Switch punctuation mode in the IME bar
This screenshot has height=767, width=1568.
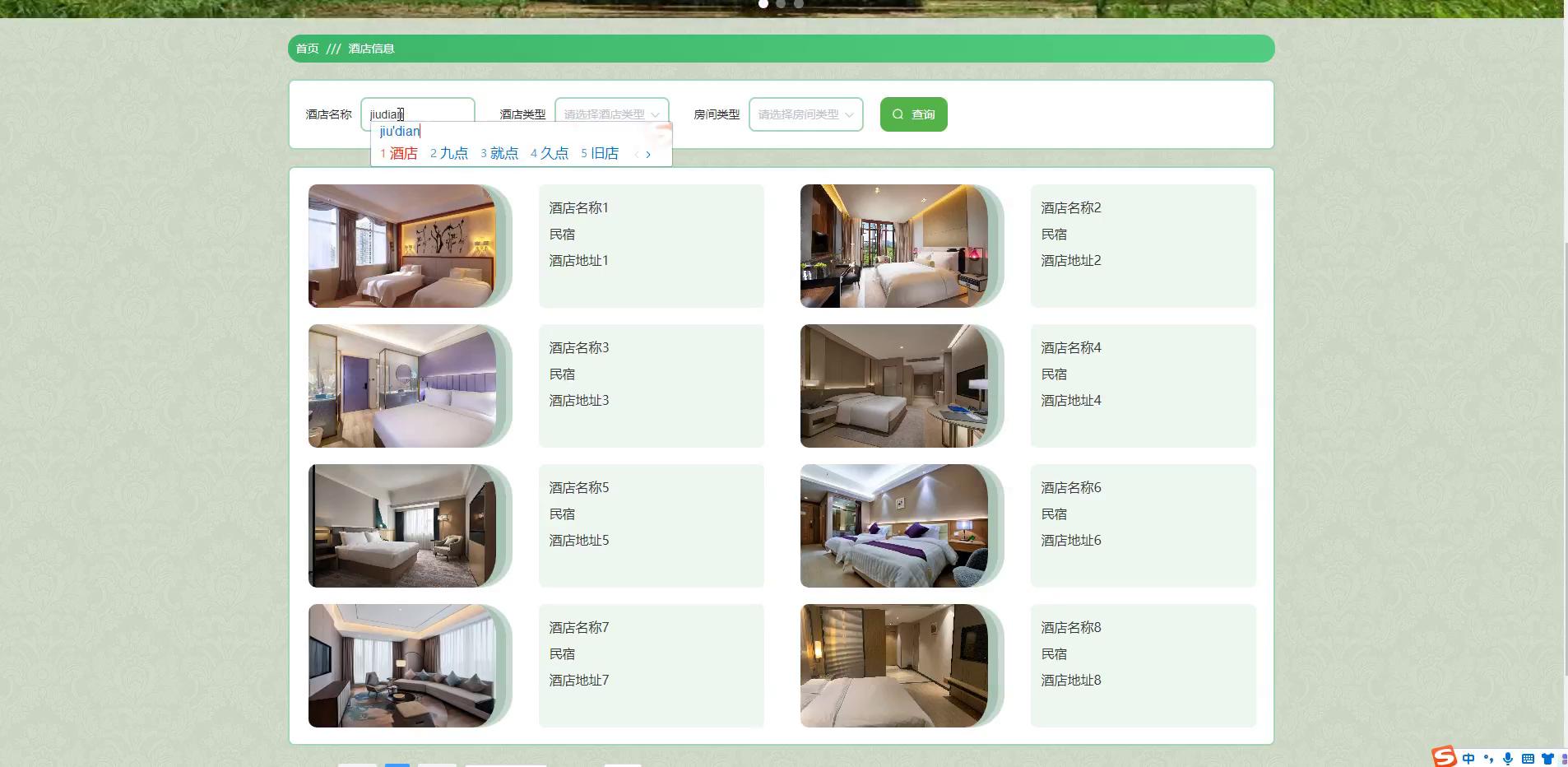tap(1488, 759)
